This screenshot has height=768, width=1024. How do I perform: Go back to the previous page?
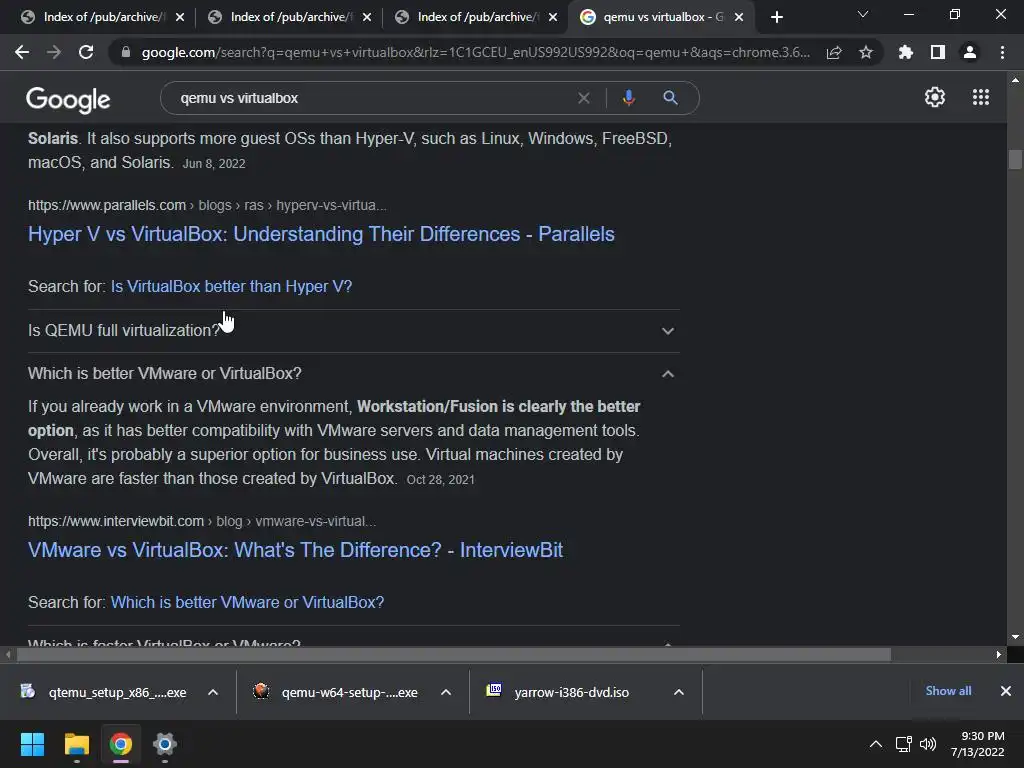pyautogui.click(x=22, y=52)
